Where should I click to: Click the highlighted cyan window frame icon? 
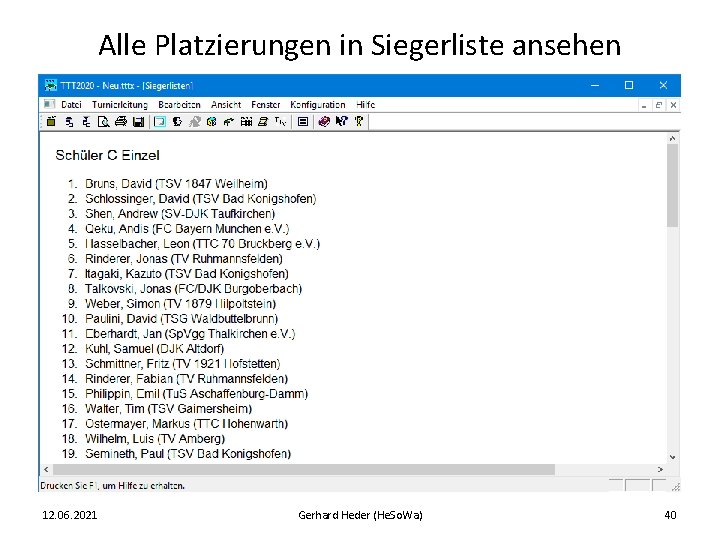pyautogui.click(x=159, y=122)
